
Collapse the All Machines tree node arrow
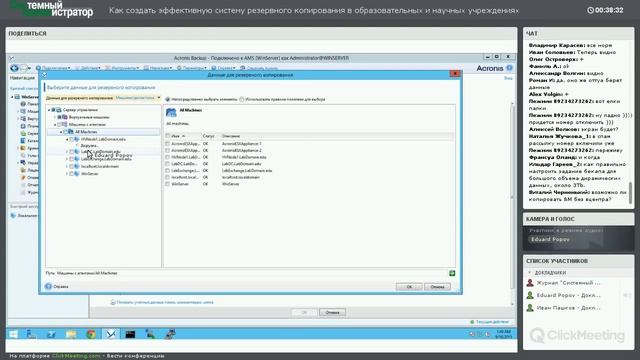(61, 132)
